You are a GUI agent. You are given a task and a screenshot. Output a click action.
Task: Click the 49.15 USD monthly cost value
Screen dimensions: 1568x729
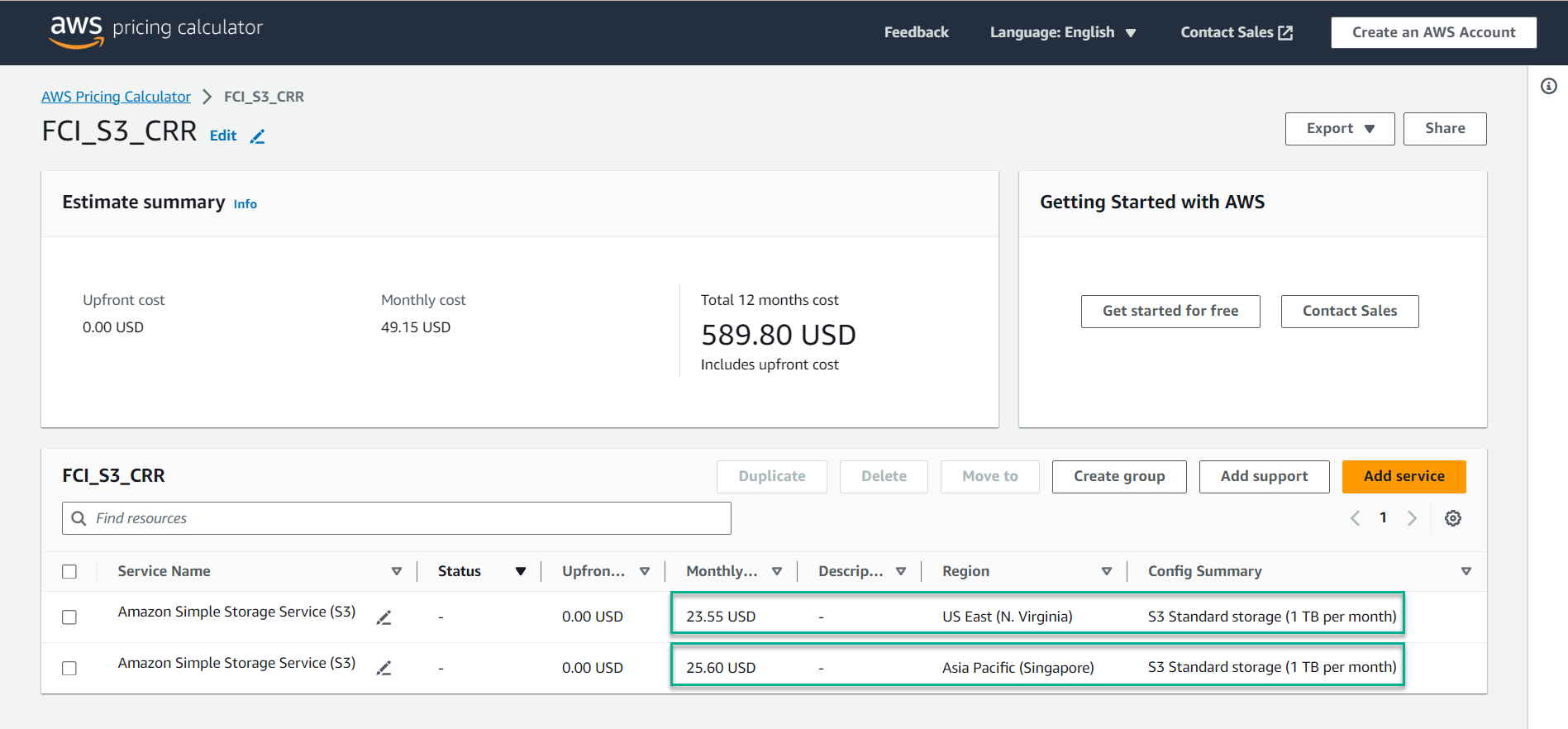pos(416,327)
